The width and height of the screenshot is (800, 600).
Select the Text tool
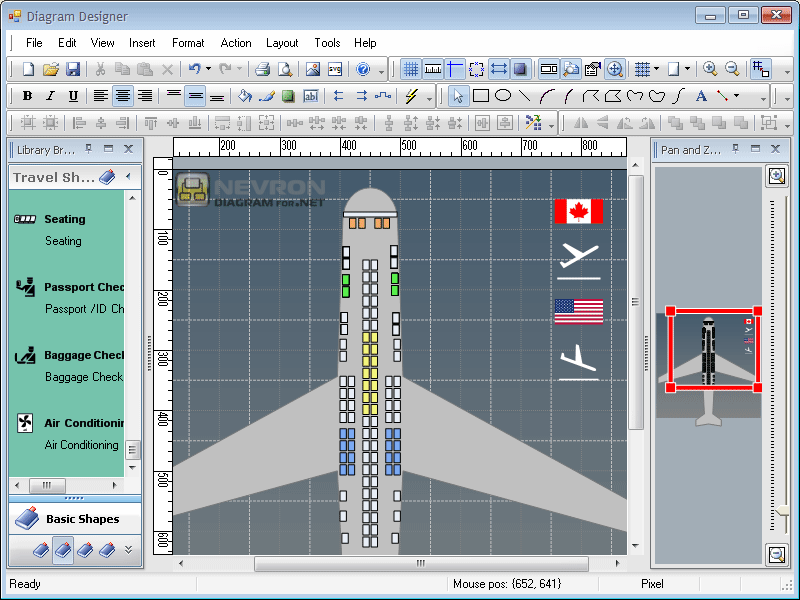pyautogui.click(x=700, y=95)
